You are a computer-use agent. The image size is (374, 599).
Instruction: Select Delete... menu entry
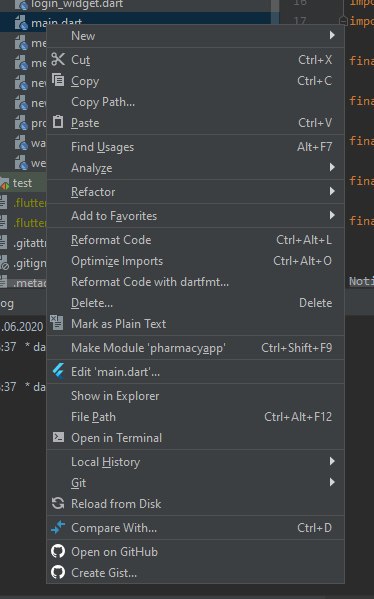pos(195,303)
